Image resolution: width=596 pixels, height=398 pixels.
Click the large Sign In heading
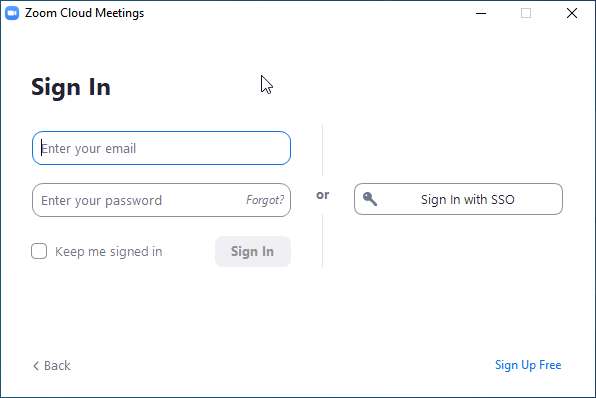tap(71, 87)
